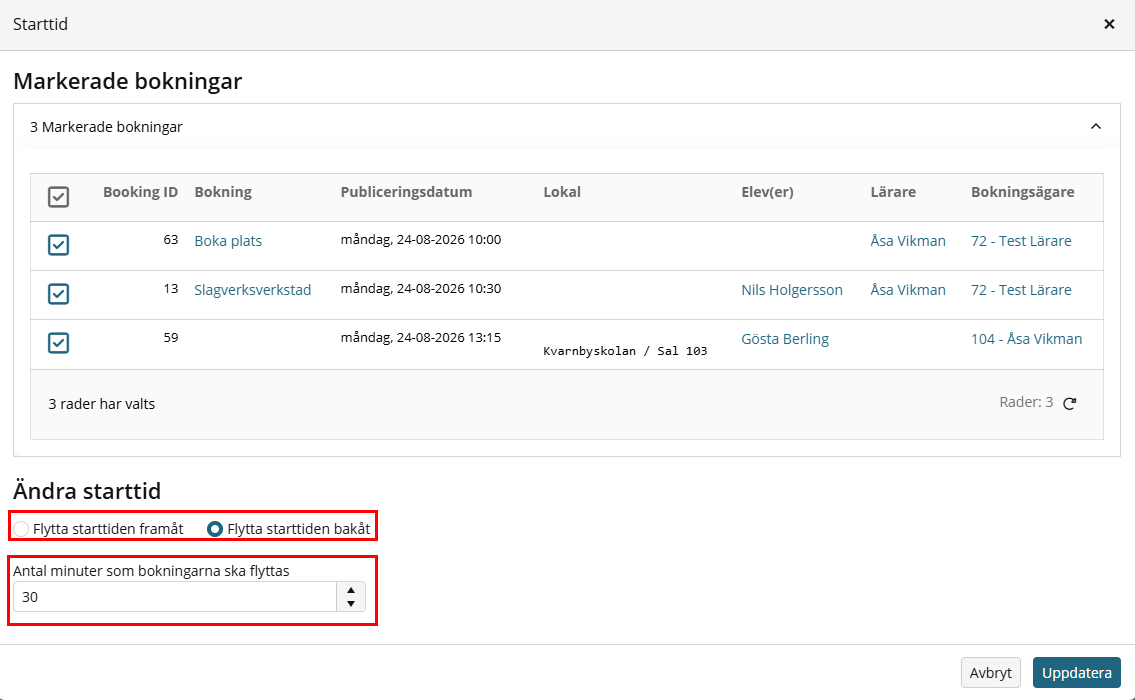Sort by the Elev(er) column header
Viewport: 1135px width, 700px height.
click(x=767, y=192)
